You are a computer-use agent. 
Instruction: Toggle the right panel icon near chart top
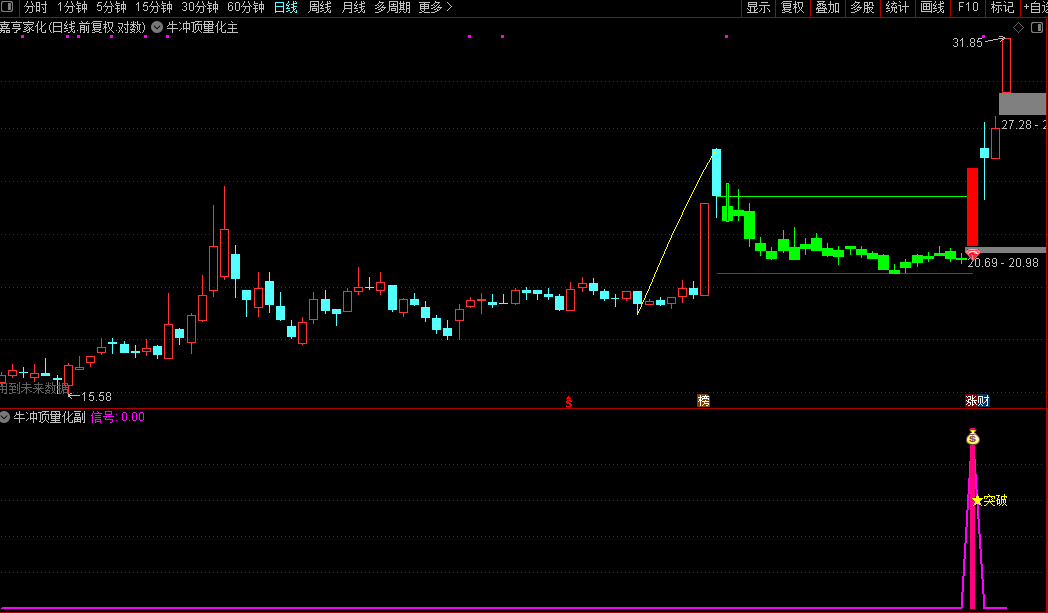pyautogui.click(x=1037, y=27)
